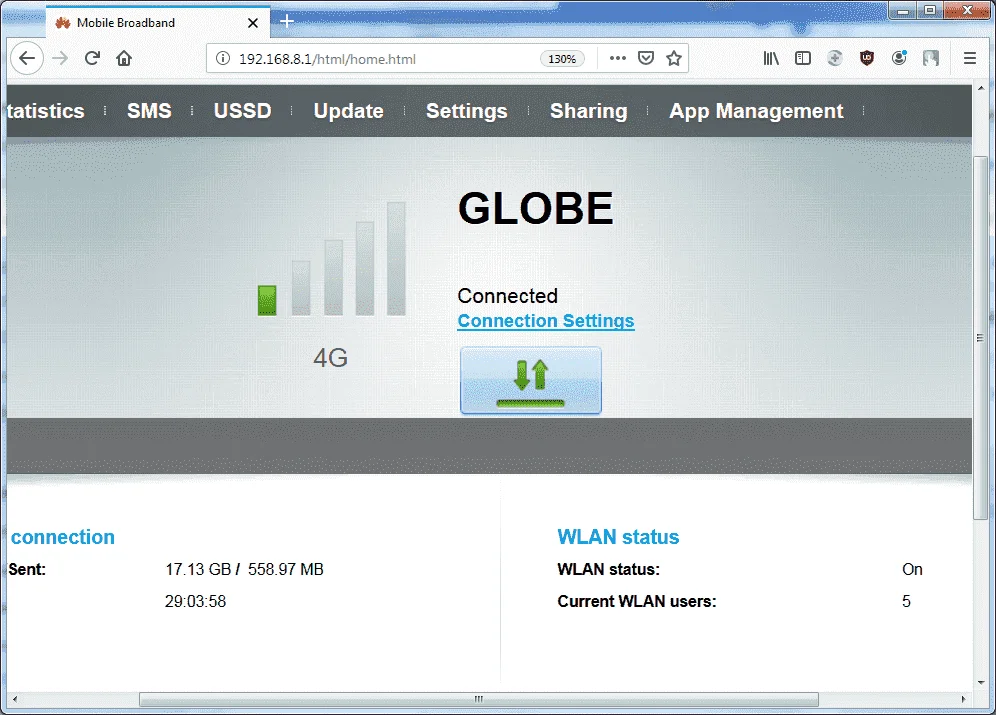Reset the 130% zoom level badge
This screenshot has width=996, height=715.
coord(562,59)
